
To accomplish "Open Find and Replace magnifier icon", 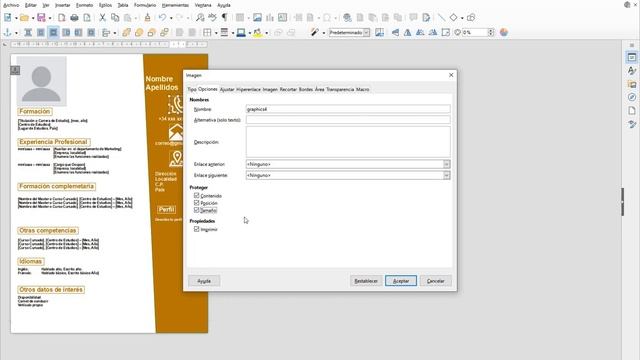I will (200, 18).
